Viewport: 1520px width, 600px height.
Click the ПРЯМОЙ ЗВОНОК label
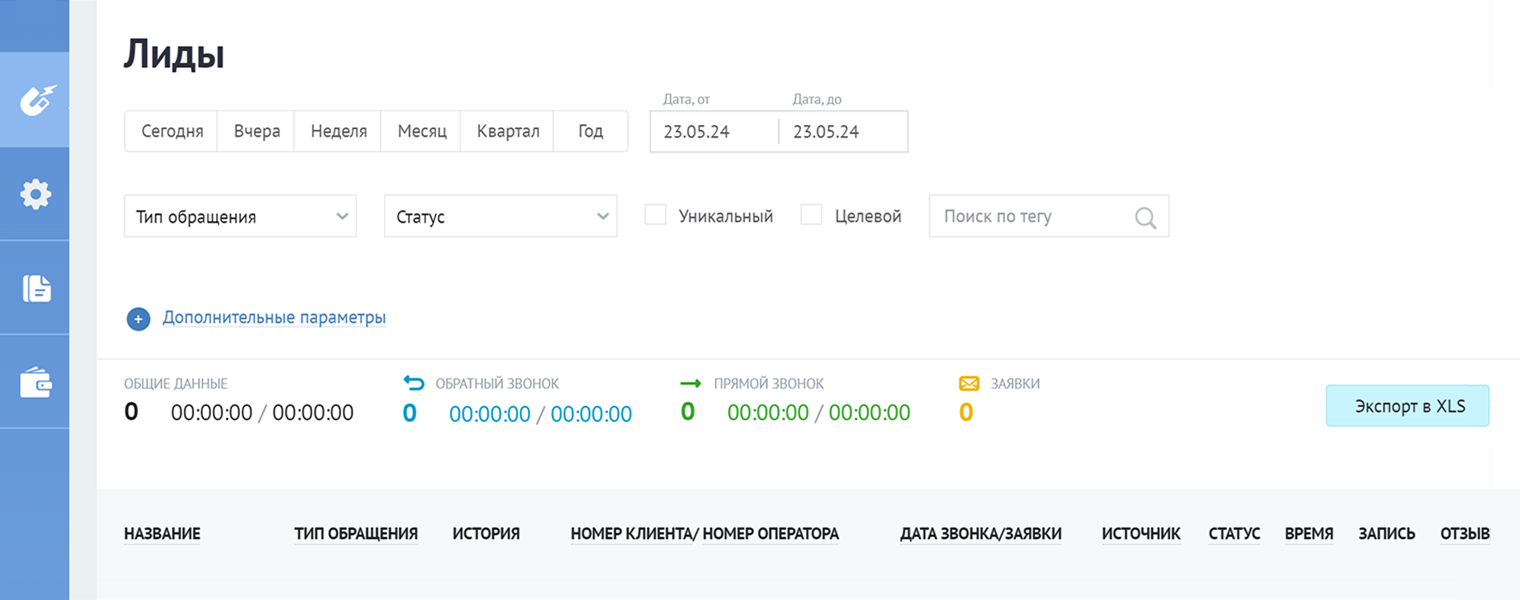click(x=769, y=384)
